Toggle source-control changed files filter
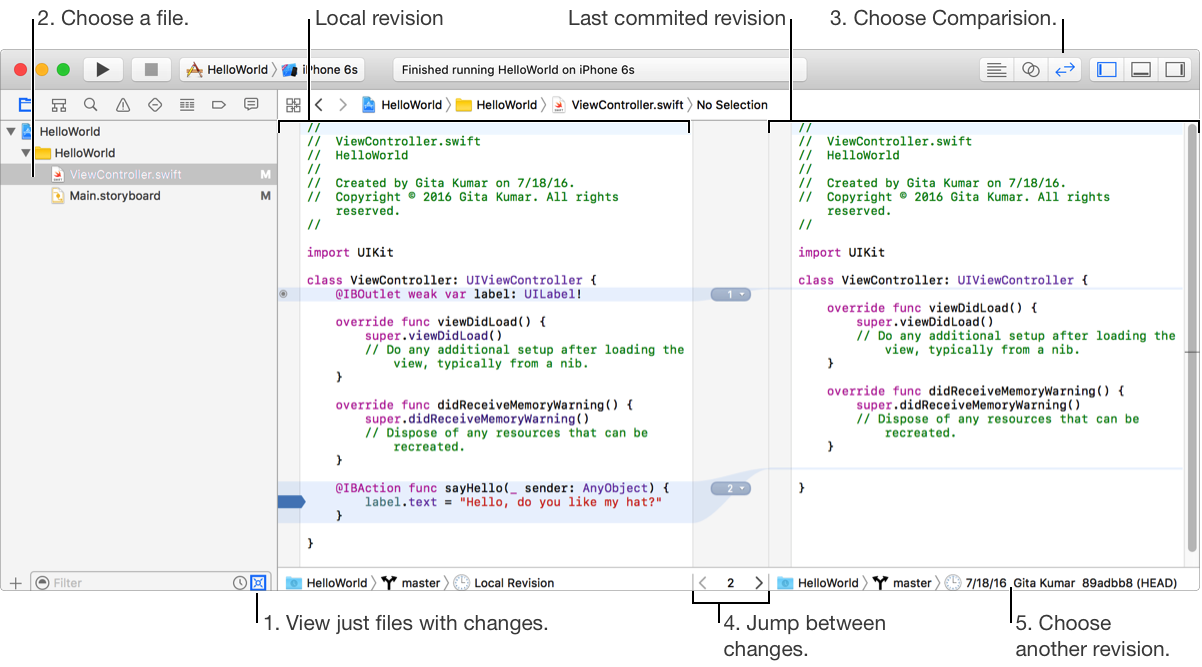 [259, 582]
